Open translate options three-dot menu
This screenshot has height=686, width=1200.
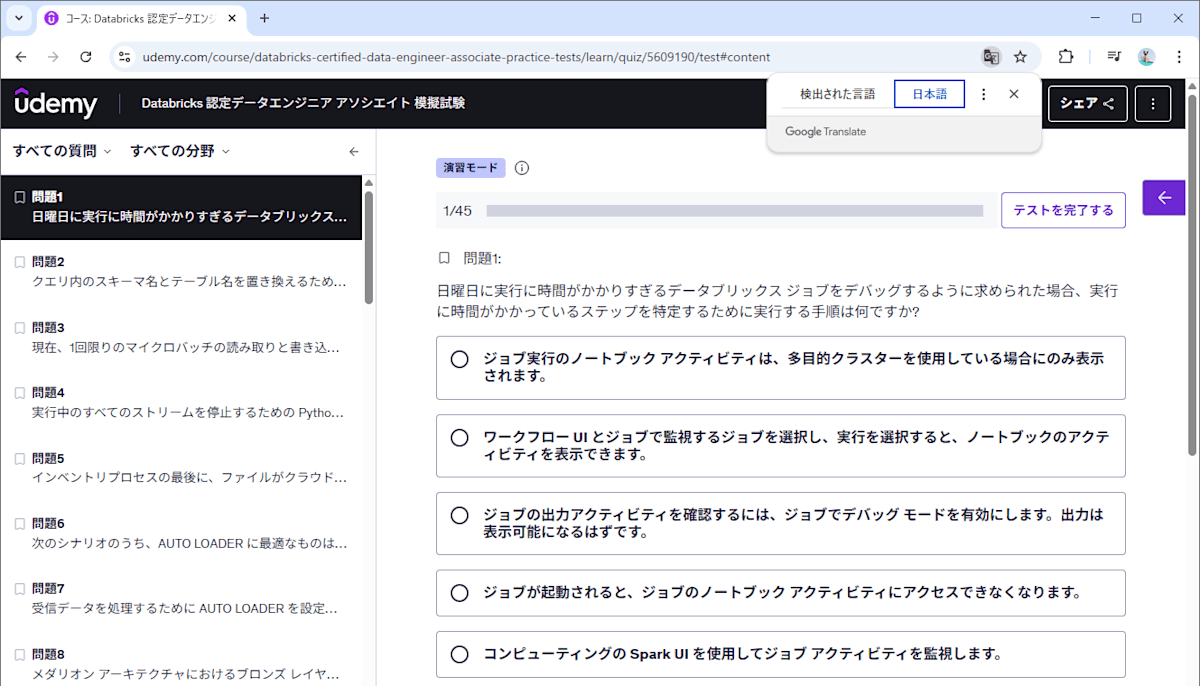click(983, 94)
